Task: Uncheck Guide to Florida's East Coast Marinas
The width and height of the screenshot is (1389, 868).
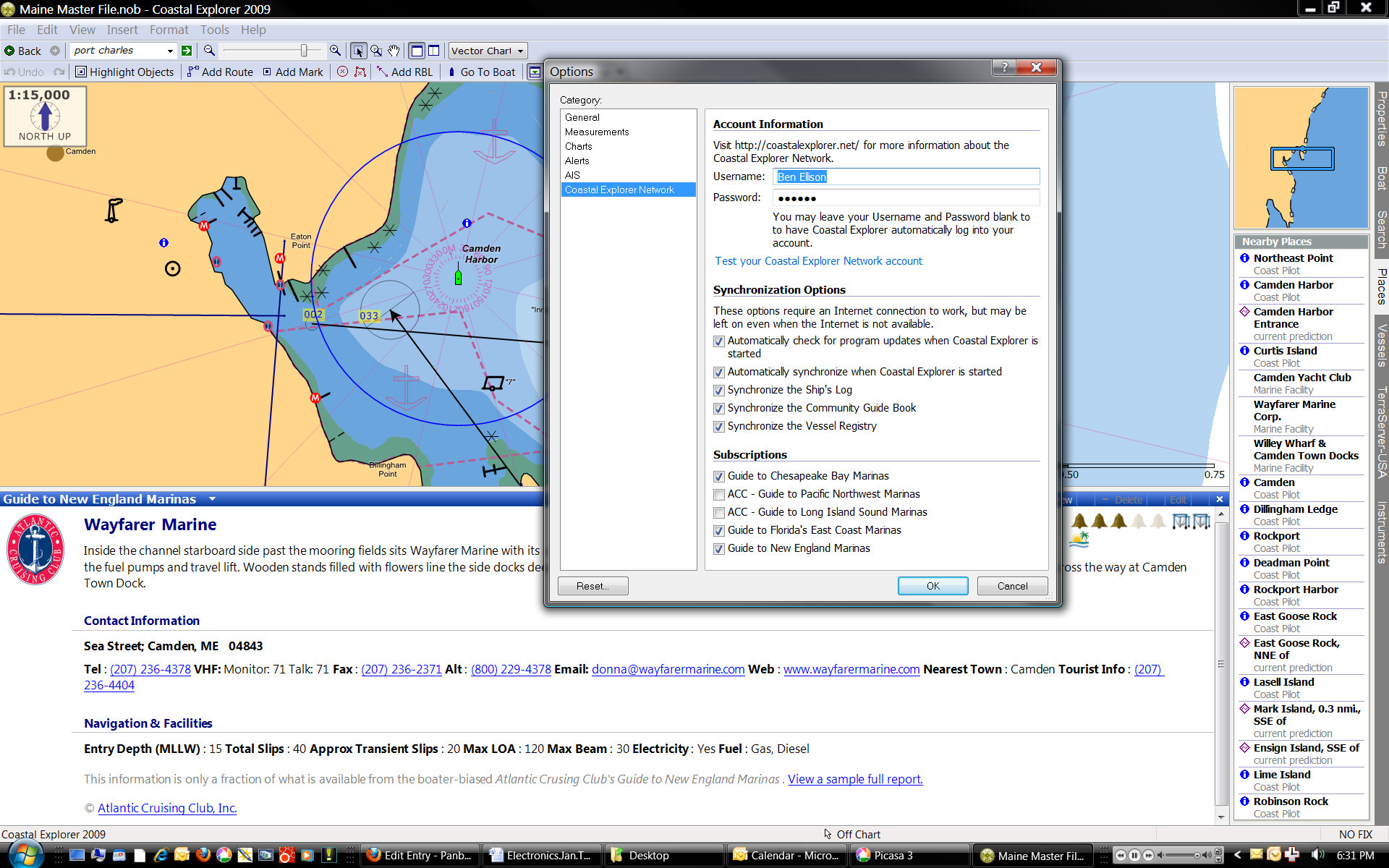Action: (x=718, y=530)
